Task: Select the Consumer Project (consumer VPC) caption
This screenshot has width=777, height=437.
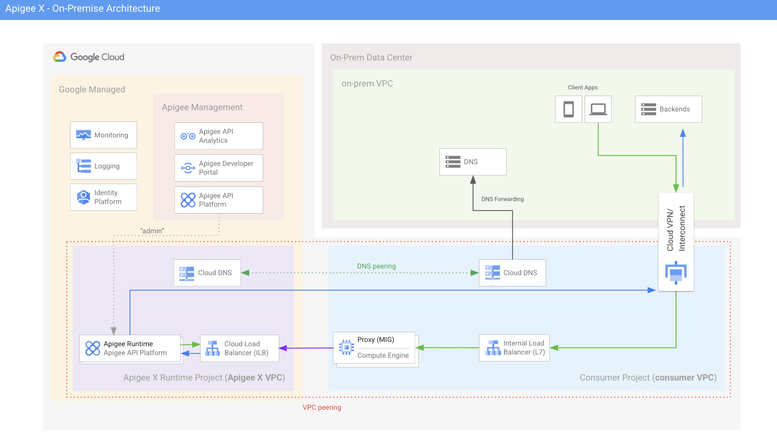Action: (648, 378)
